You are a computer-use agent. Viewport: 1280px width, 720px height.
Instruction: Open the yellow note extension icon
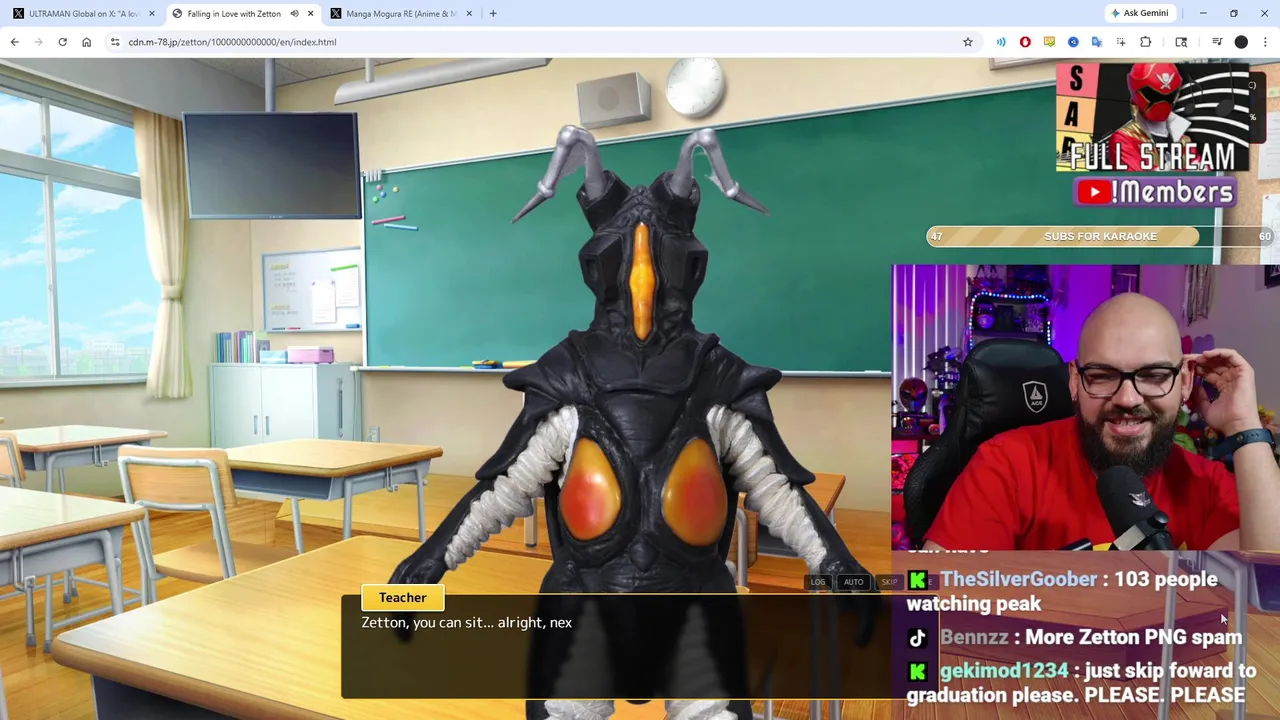[1049, 42]
